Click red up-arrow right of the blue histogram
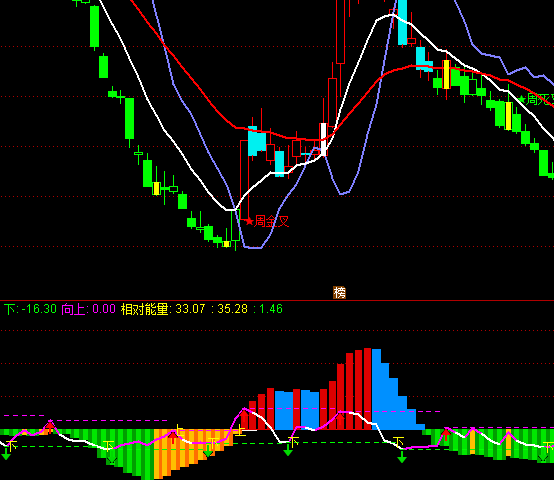The width and height of the screenshot is (554, 480). point(446,434)
